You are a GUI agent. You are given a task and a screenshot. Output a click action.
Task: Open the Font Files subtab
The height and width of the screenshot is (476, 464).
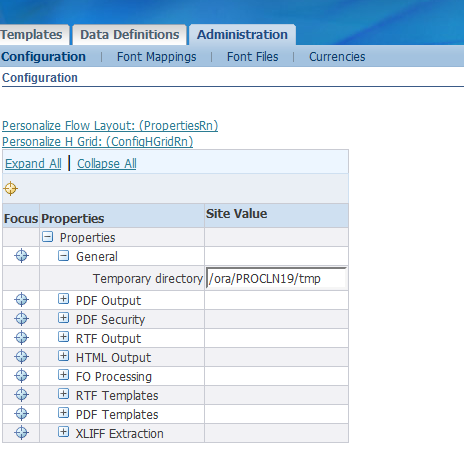point(253,57)
